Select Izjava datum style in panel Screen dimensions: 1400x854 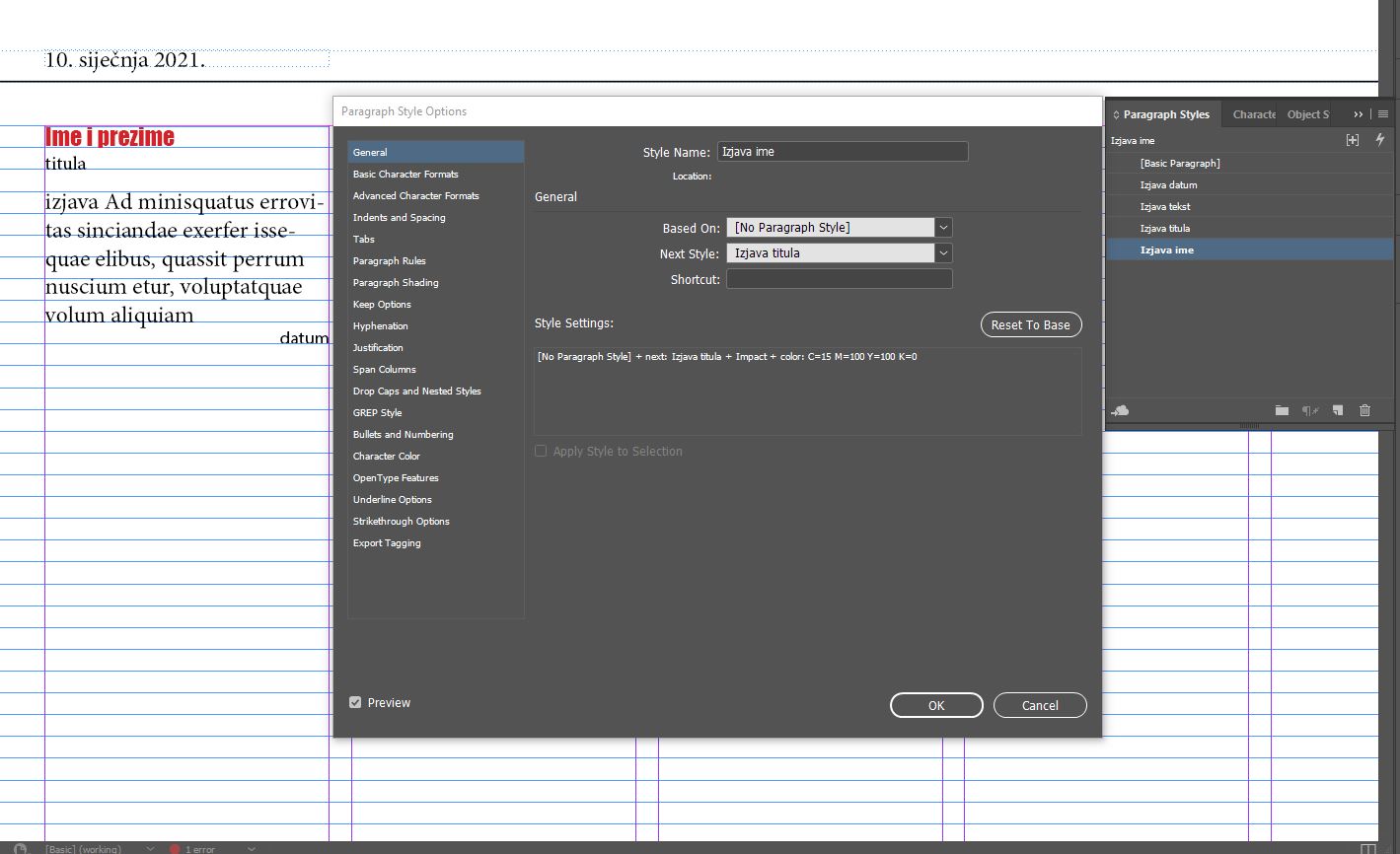coord(1250,184)
